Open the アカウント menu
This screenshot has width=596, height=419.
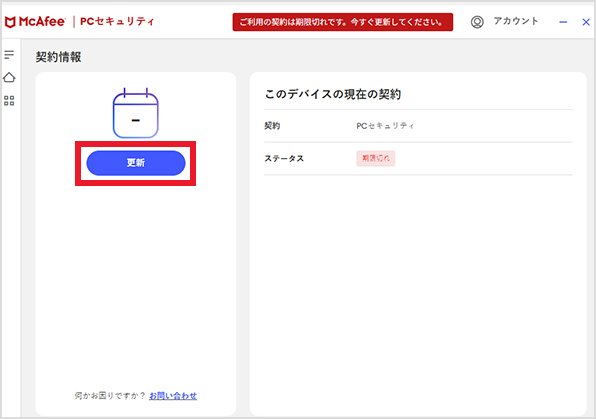(516, 21)
